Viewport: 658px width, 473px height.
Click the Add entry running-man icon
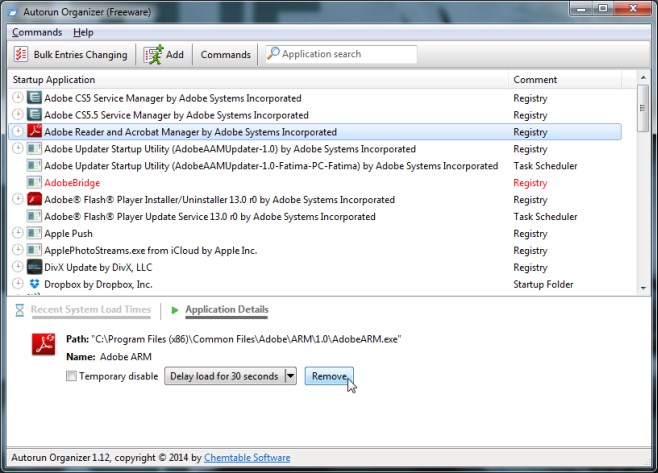click(153, 54)
